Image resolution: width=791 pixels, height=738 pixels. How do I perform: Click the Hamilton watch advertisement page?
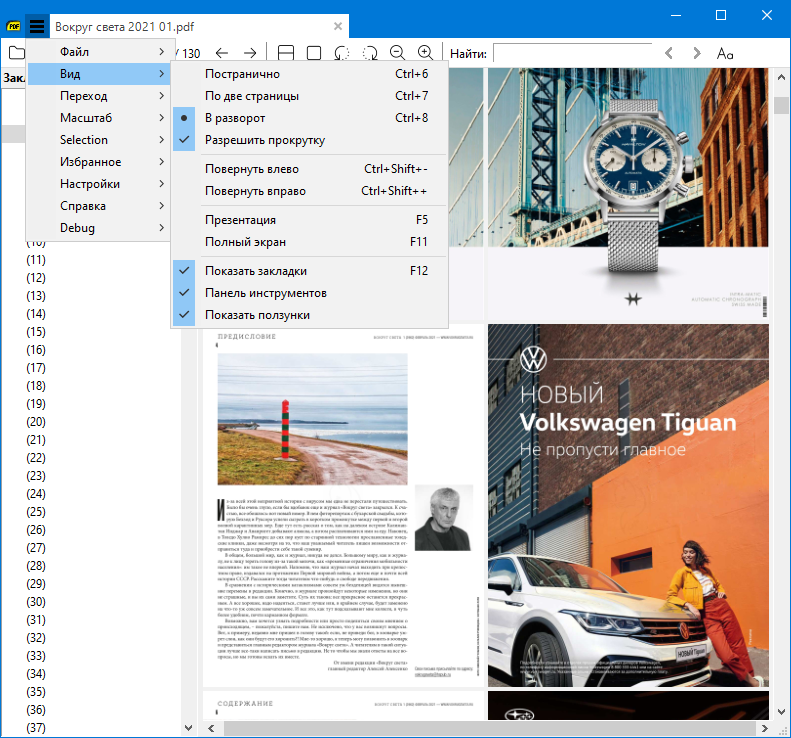pos(628,193)
